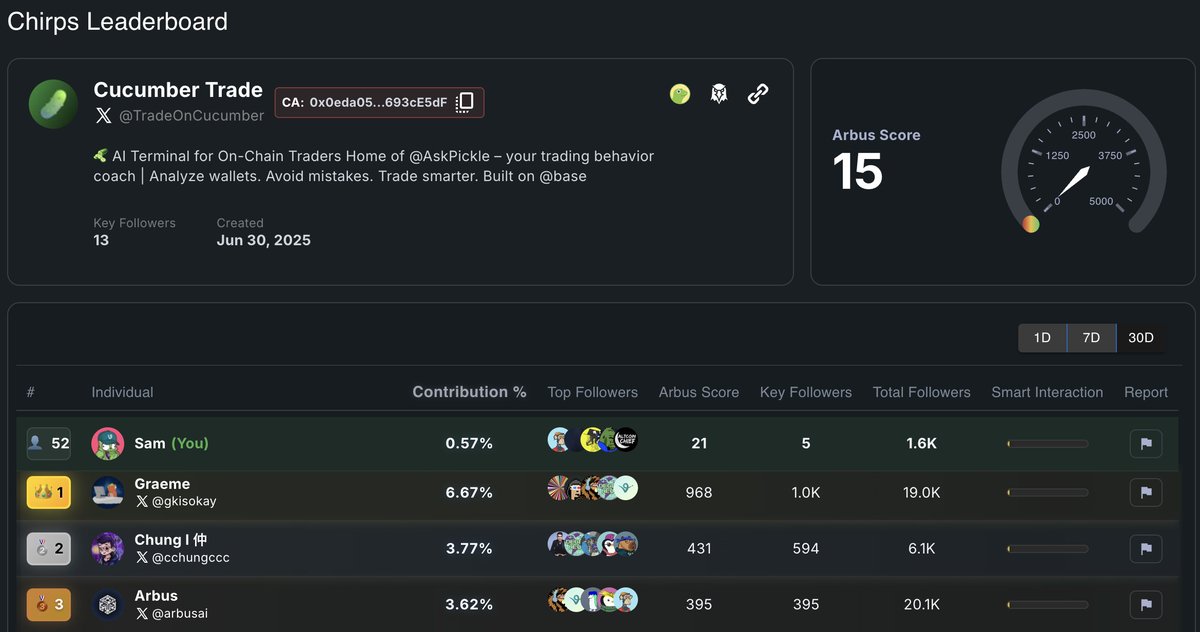Click Arbus's 20.1K total followers value
The image size is (1200, 632).
coord(921,604)
